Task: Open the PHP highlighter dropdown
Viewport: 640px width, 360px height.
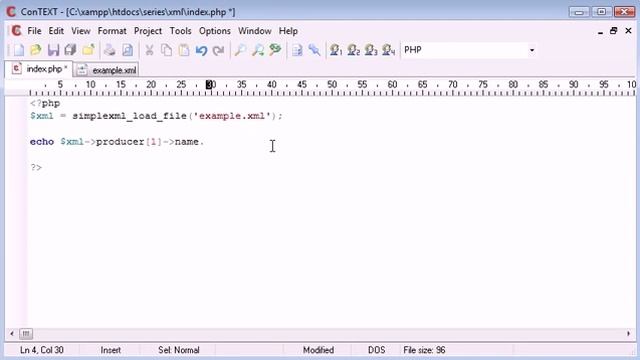Action: pyautogui.click(x=531, y=50)
